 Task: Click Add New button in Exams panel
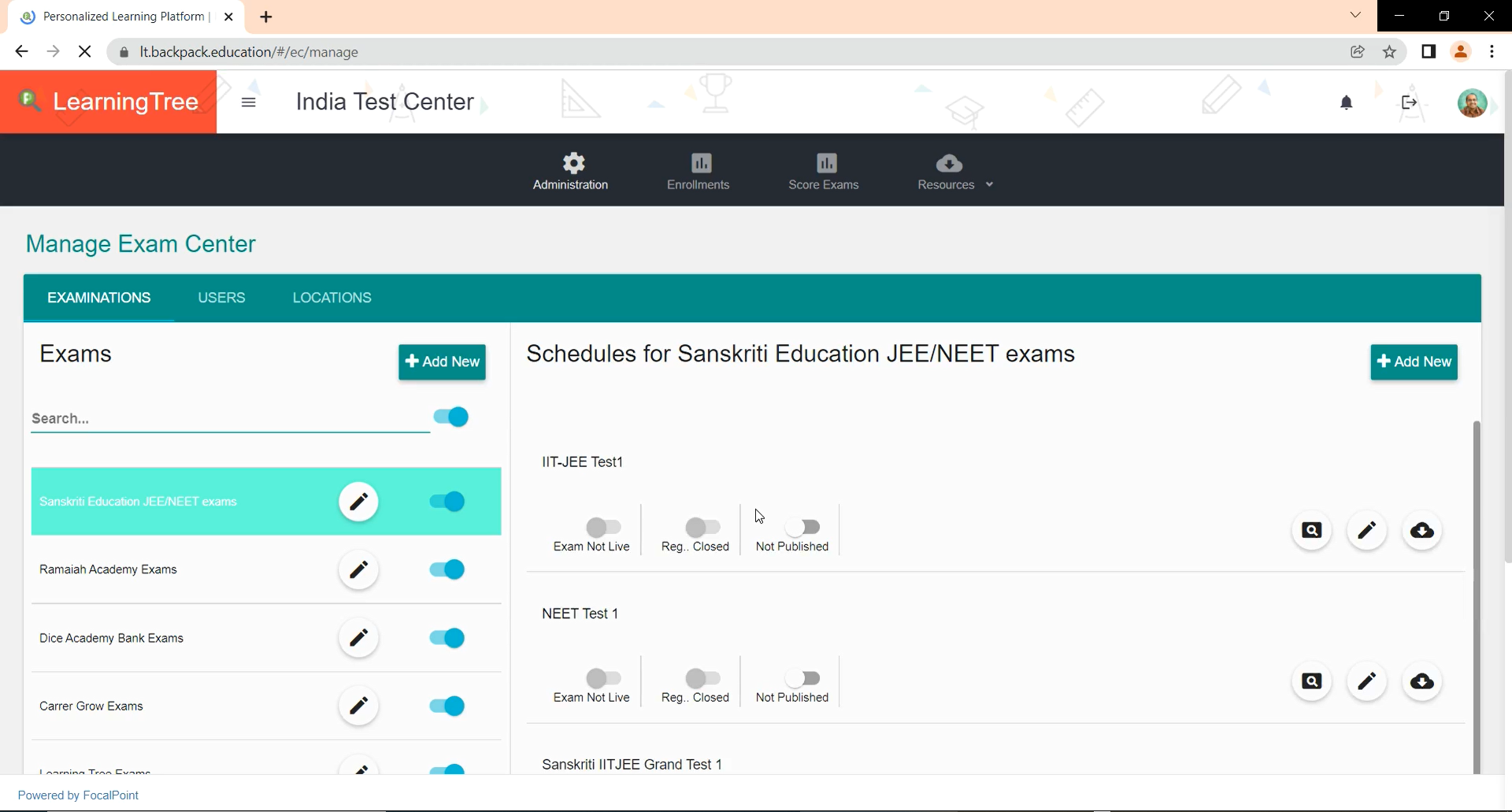[x=442, y=362]
